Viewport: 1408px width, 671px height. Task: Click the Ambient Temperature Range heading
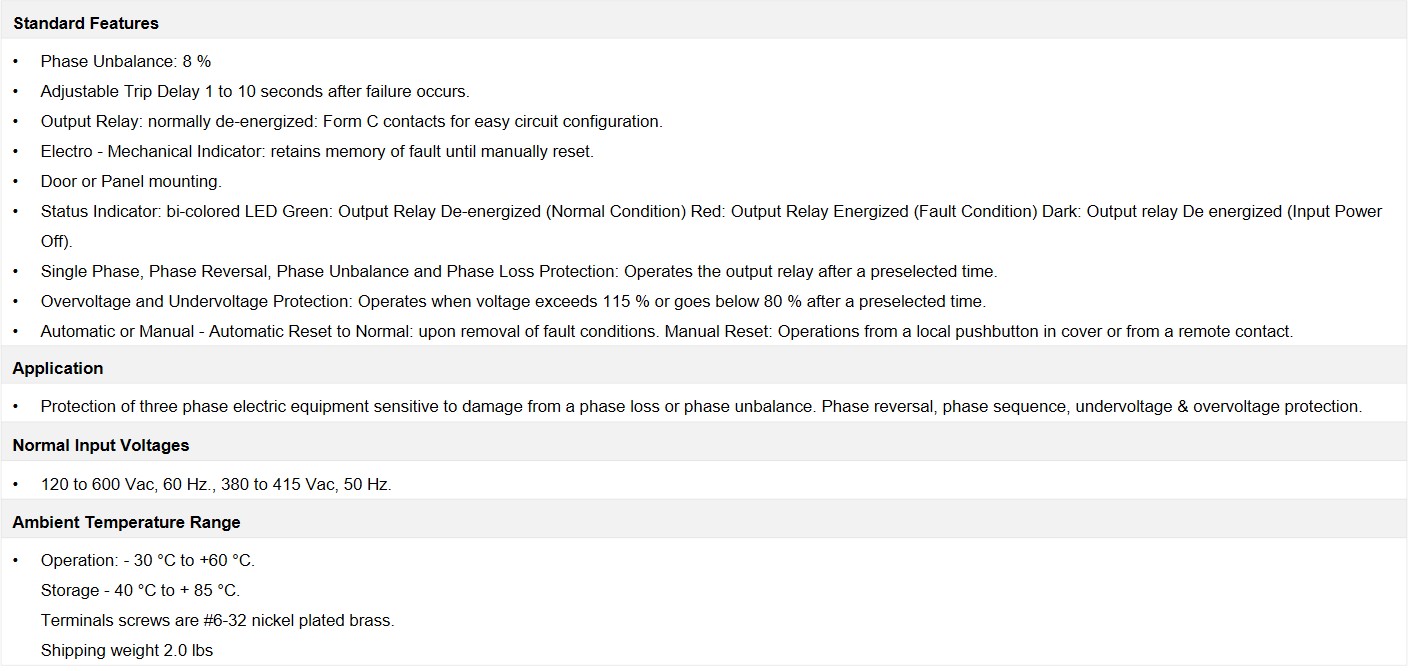point(127,522)
